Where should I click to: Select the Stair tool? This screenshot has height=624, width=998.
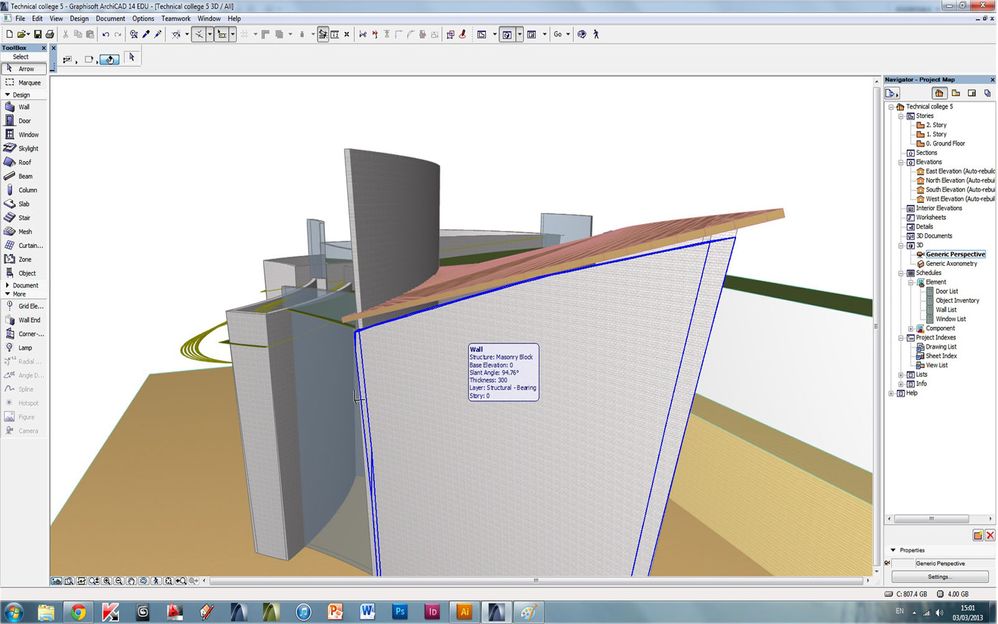click(x=23, y=217)
